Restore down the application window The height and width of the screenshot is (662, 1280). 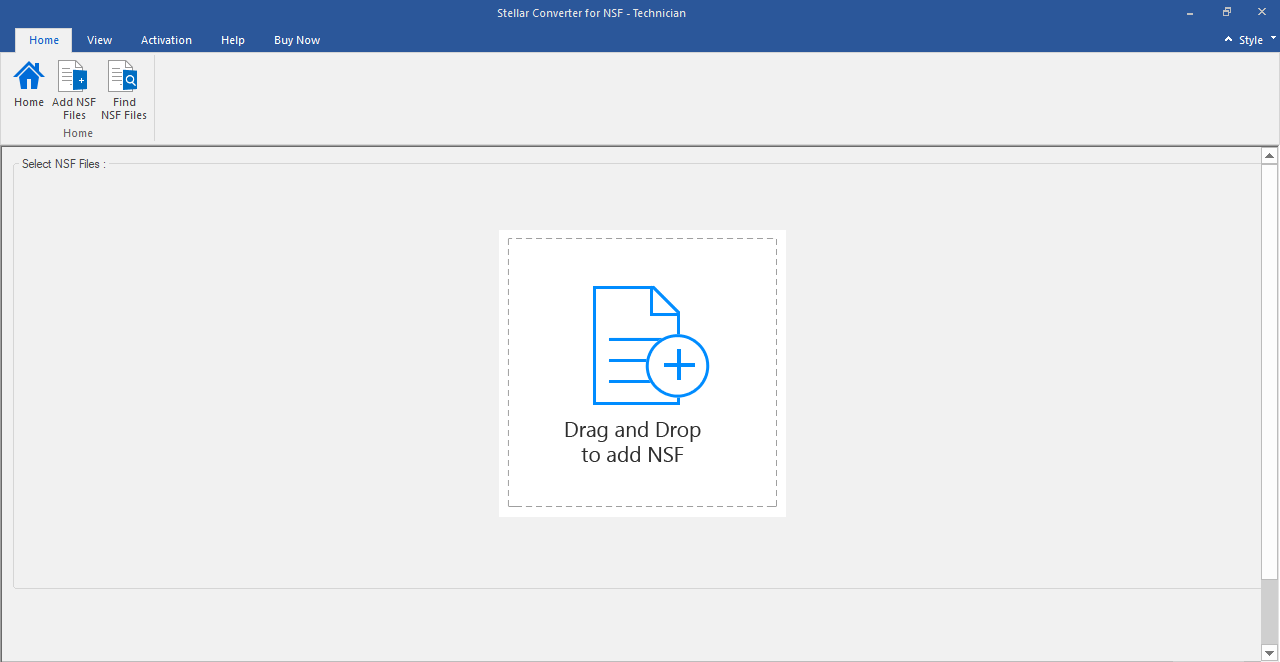1226,13
